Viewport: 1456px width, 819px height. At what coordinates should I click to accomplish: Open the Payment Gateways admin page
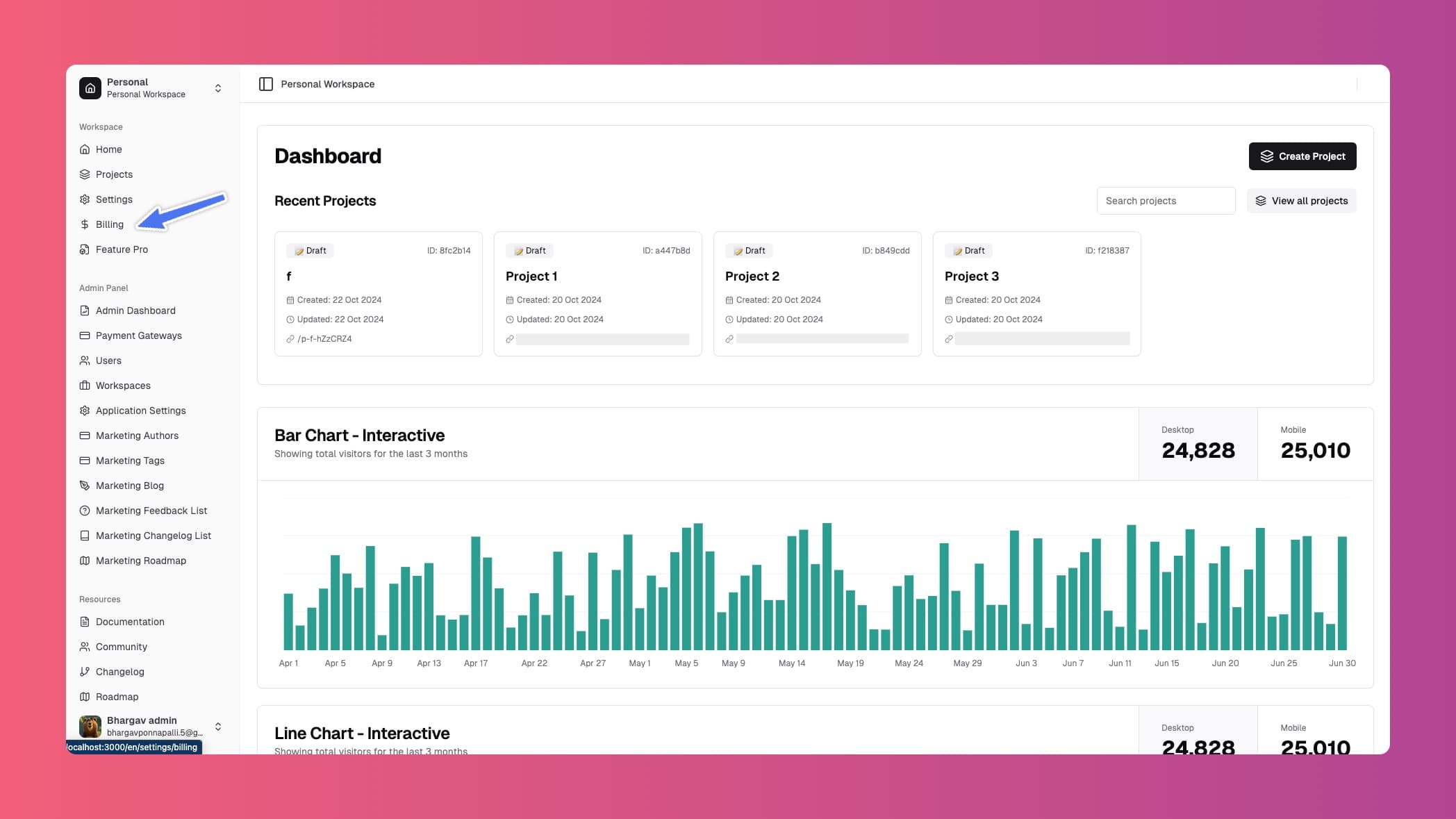(x=138, y=336)
